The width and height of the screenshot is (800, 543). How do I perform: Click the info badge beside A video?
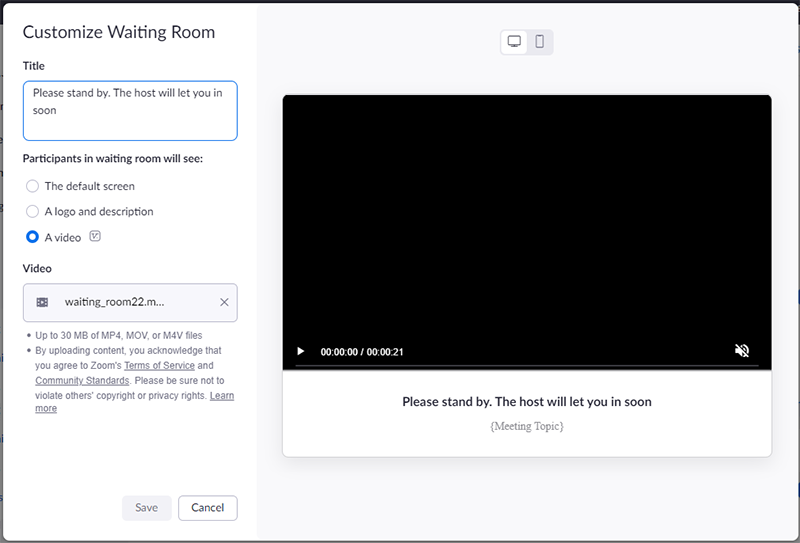(95, 237)
